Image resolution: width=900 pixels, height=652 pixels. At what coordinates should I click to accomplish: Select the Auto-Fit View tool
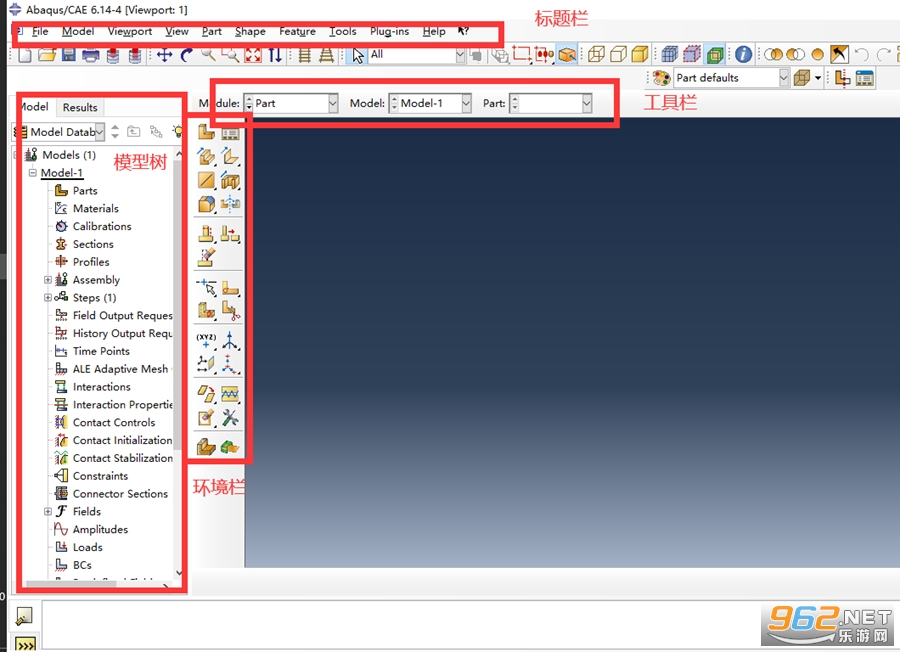(253, 55)
